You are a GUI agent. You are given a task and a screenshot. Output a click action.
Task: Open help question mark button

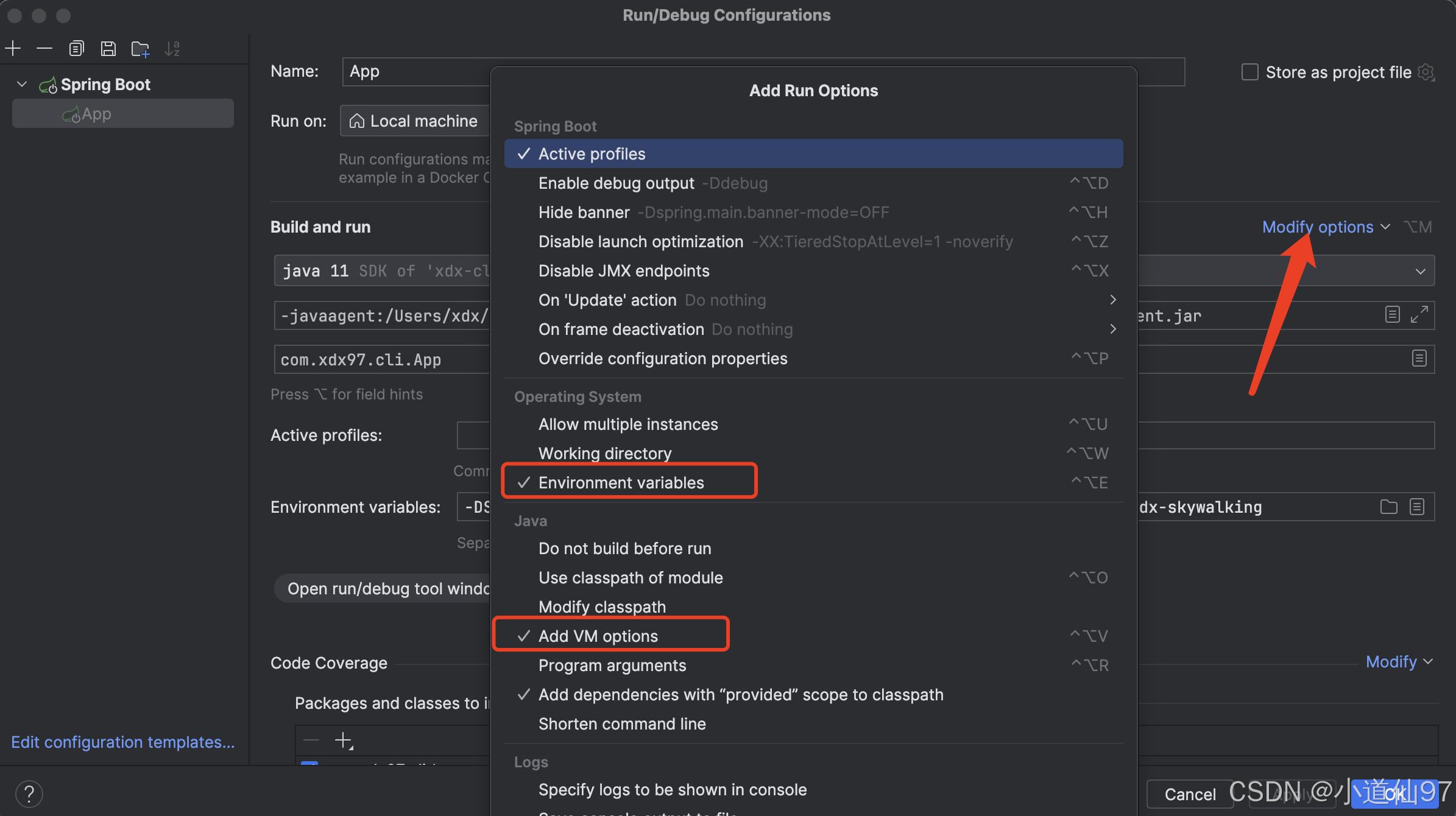click(29, 793)
